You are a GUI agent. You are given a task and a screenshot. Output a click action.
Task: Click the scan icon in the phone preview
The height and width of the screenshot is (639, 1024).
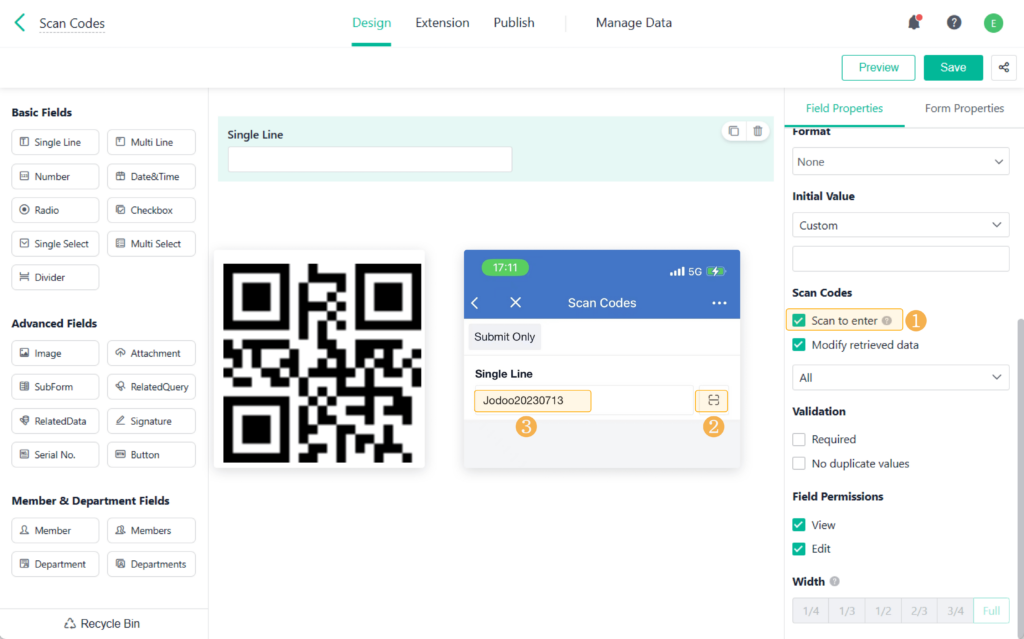[x=711, y=400]
